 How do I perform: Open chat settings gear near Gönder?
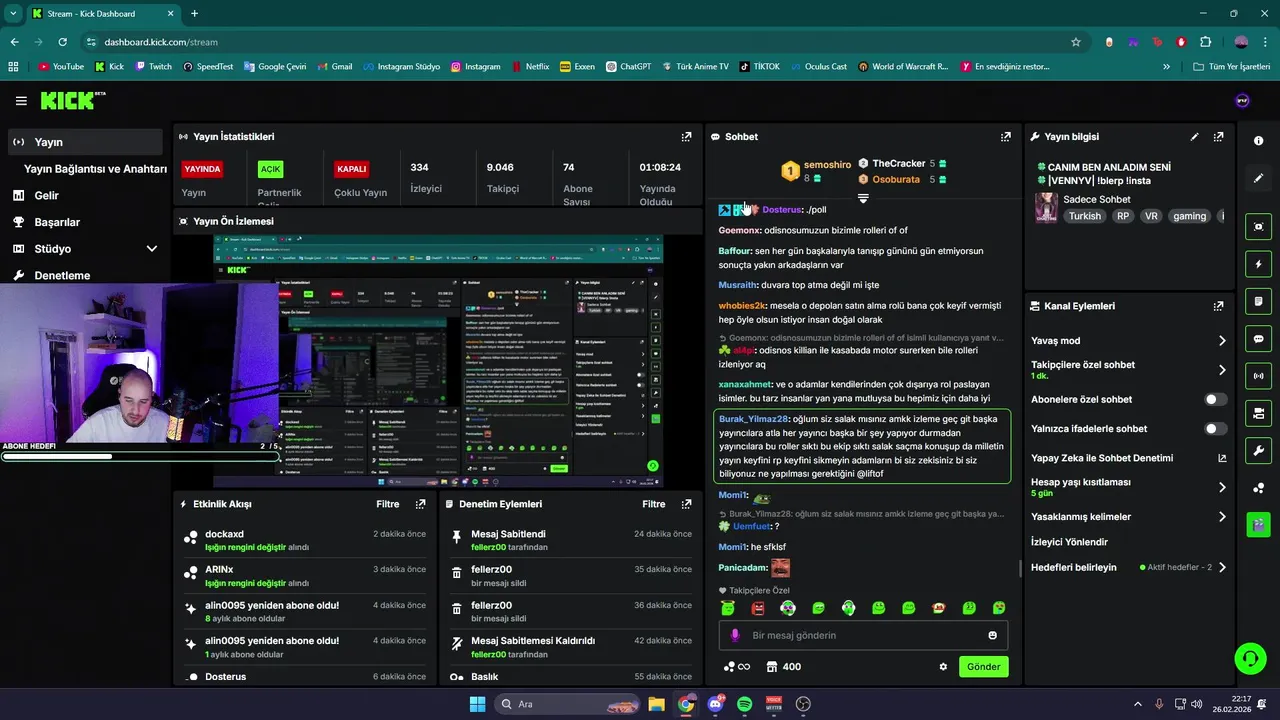click(943, 667)
